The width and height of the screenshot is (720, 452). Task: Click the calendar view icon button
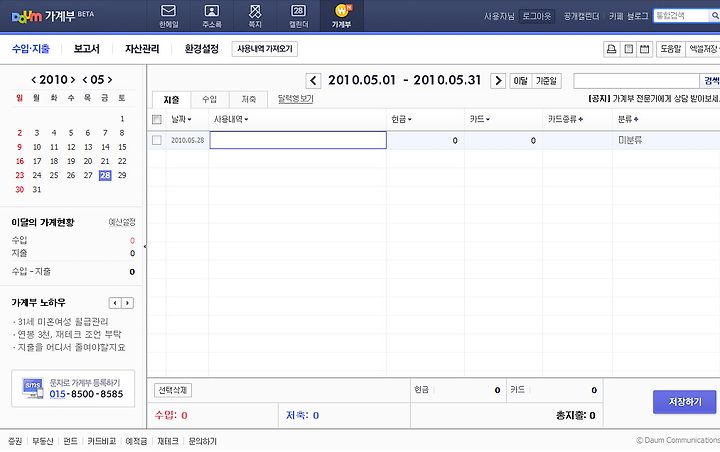click(645, 49)
